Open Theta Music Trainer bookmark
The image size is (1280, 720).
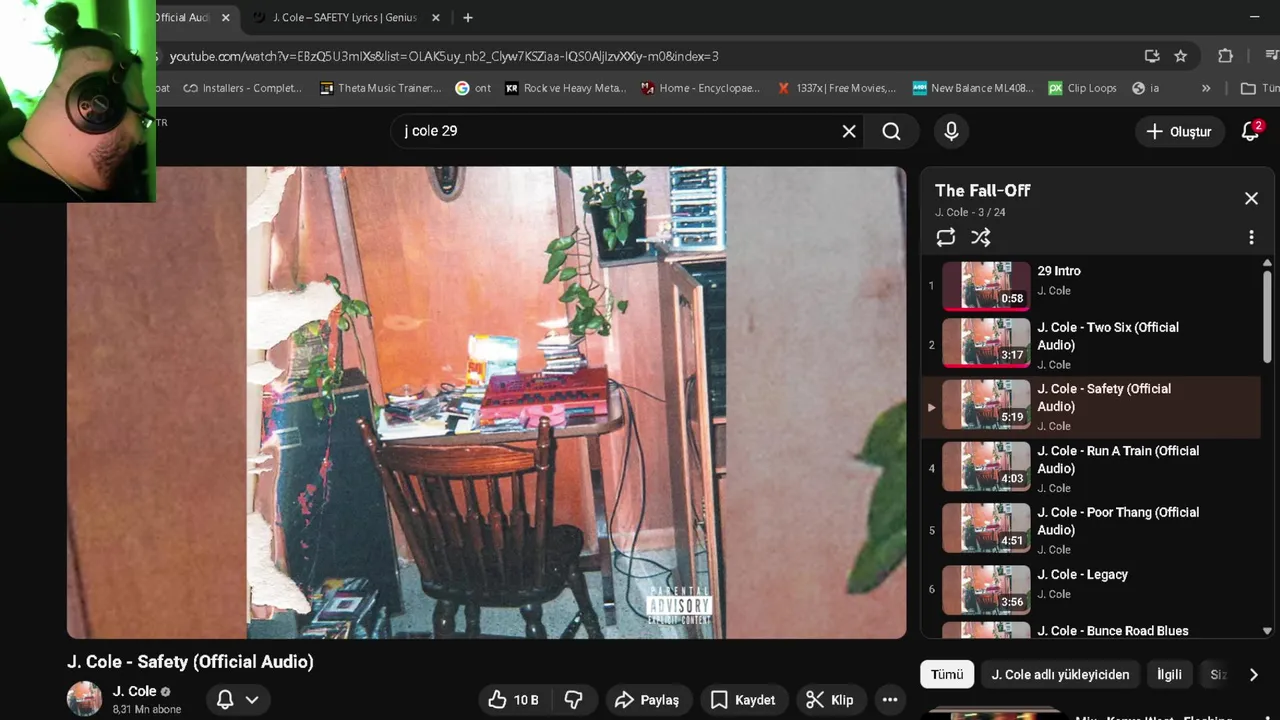(380, 88)
